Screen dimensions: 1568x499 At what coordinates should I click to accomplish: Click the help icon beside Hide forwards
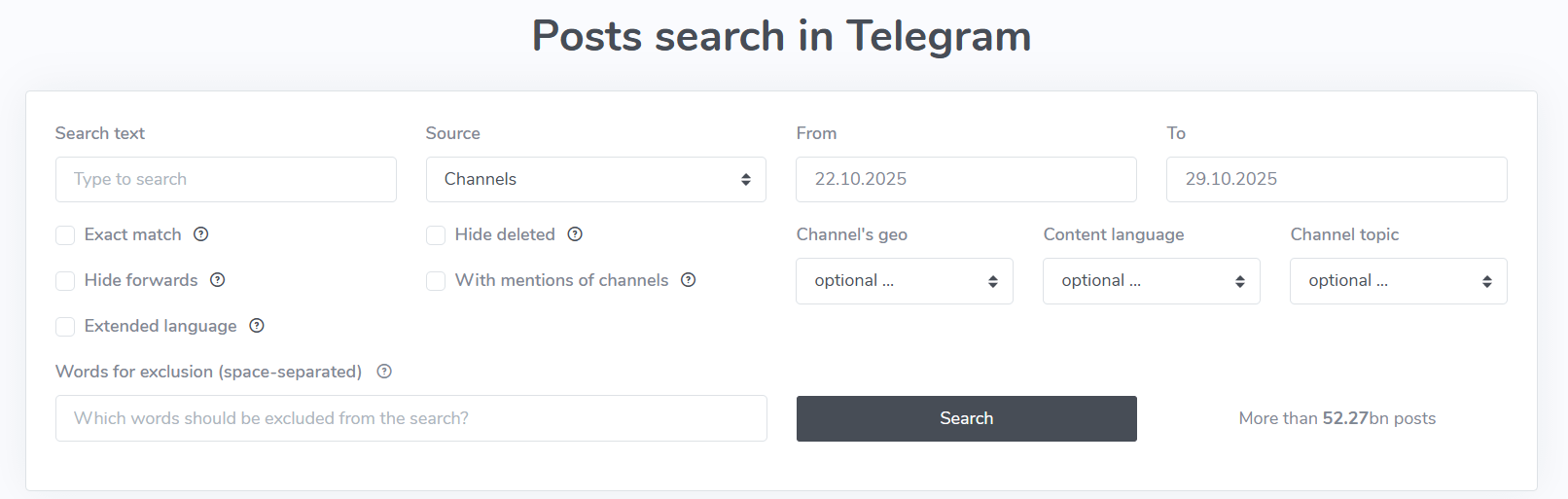tap(218, 280)
